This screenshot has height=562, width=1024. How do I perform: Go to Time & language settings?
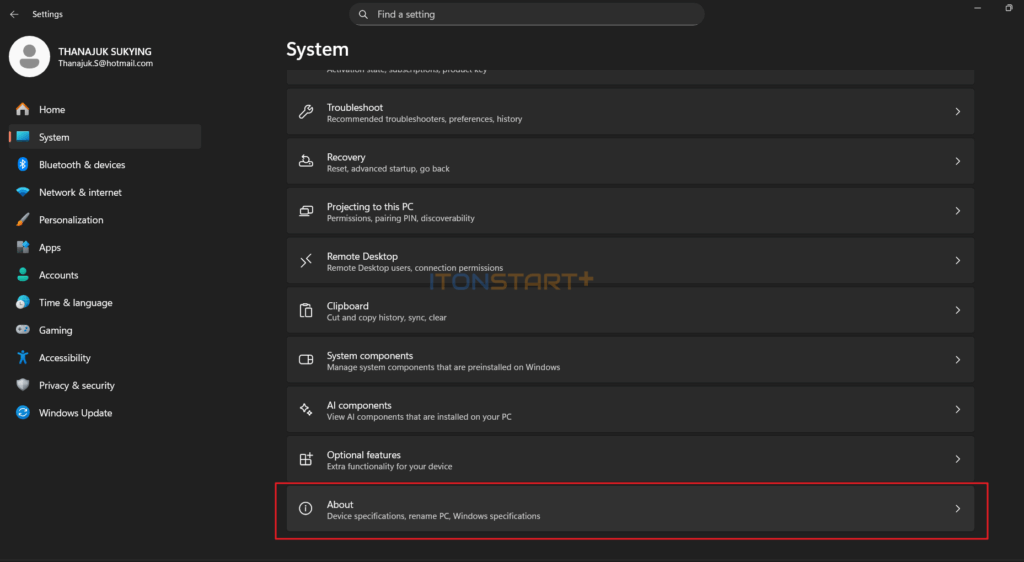click(75, 303)
